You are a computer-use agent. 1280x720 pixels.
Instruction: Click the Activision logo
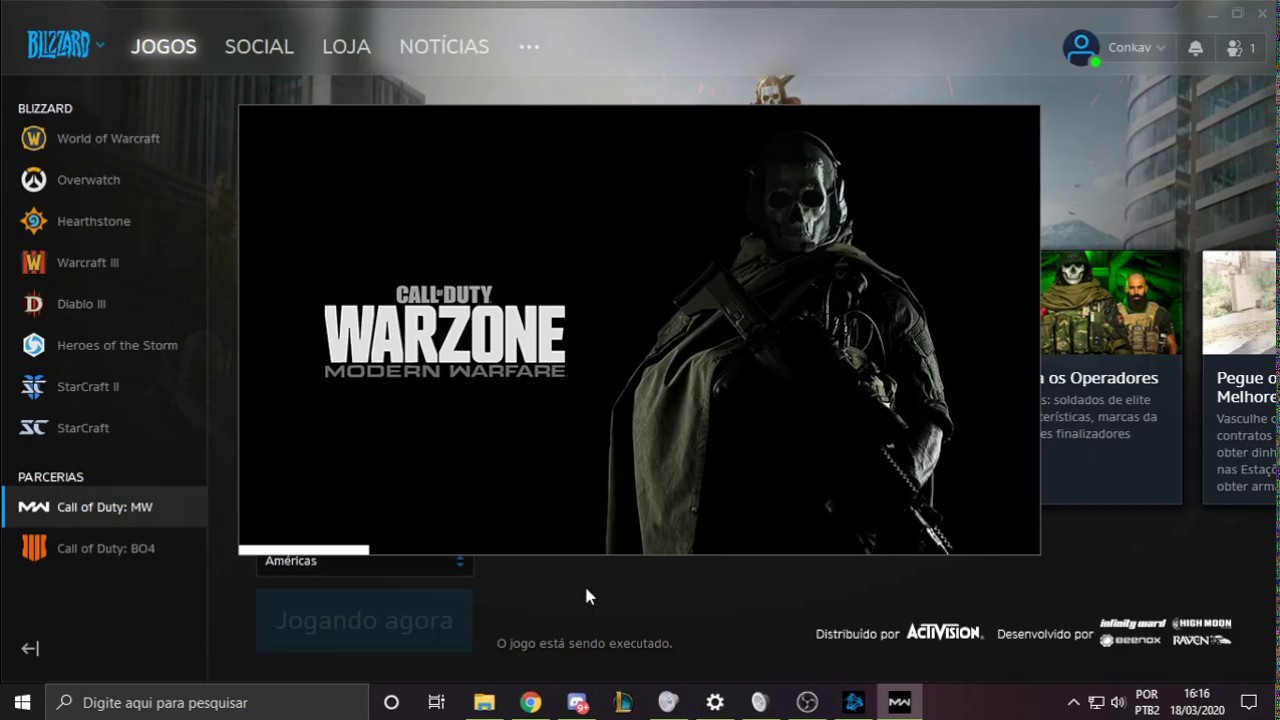[x=945, y=632]
